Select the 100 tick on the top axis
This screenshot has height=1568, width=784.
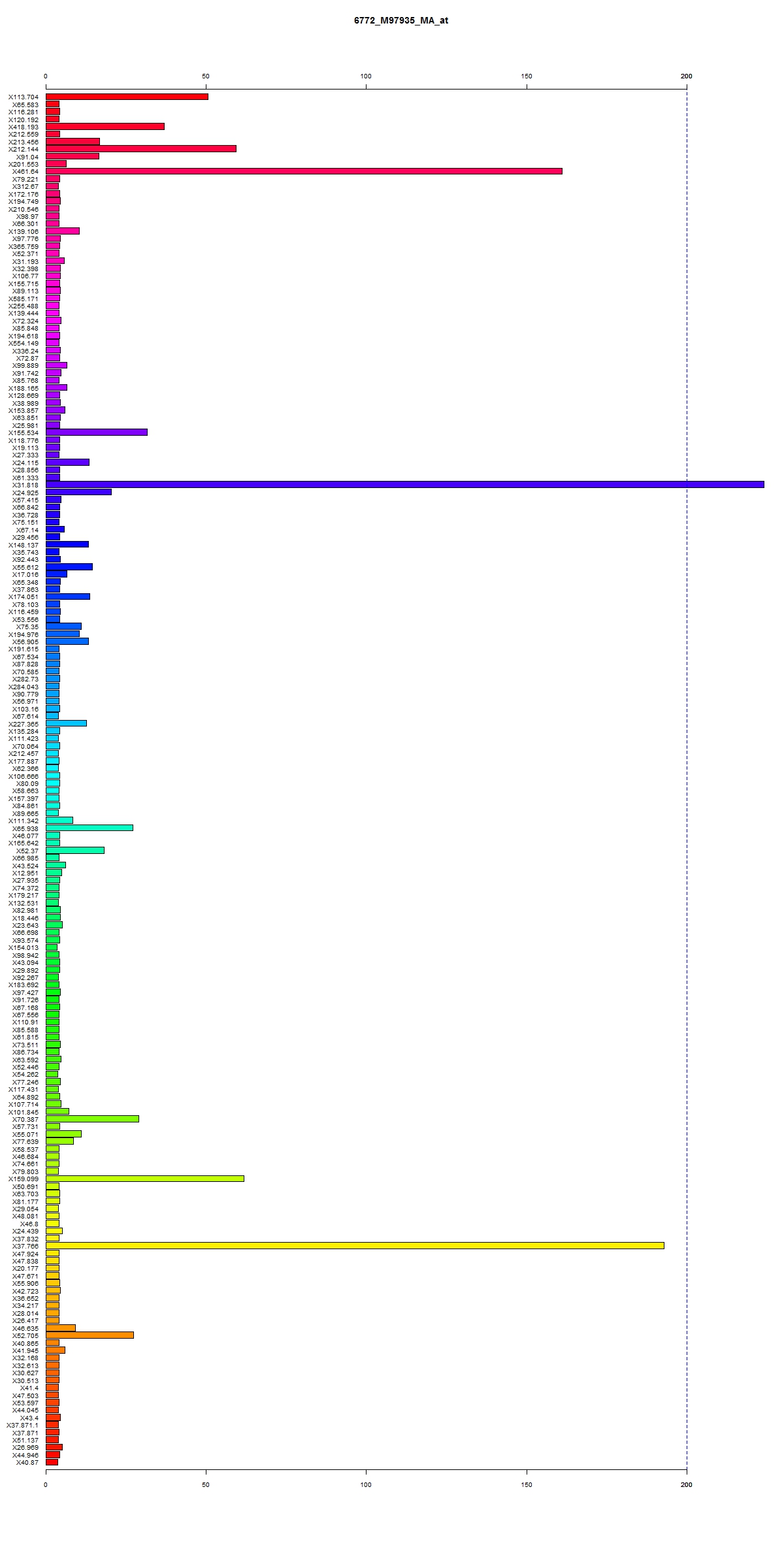click(366, 76)
